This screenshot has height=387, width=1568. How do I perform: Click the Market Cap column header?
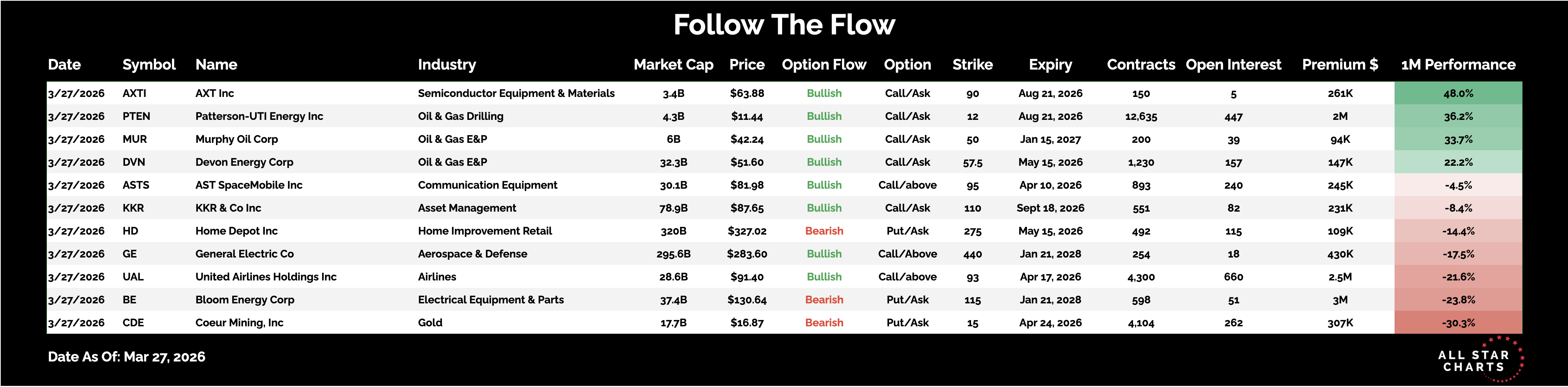click(673, 65)
